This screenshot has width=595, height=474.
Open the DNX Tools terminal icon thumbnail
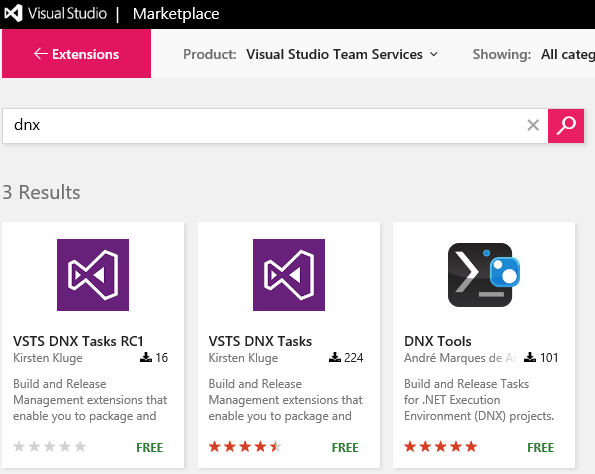click(484, 275)
